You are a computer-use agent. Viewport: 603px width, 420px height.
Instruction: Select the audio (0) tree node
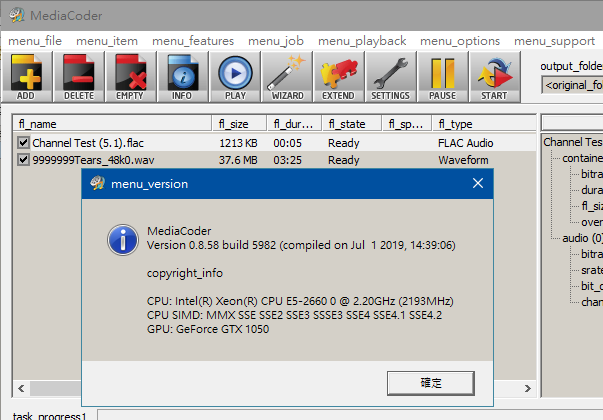pyautogui.click(x=582, y=238)
